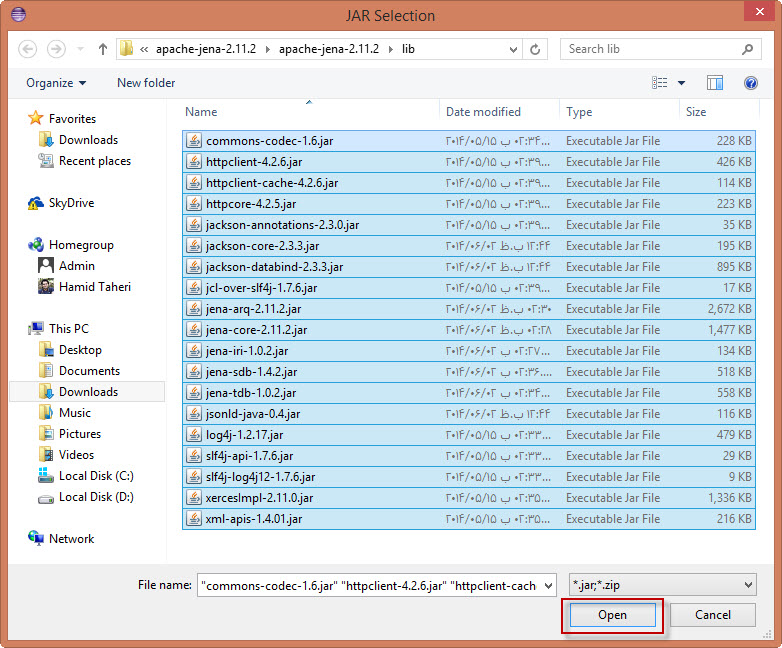Open the view options dropdown arrow
The image size is (782, 648).
tap(682, 83)
